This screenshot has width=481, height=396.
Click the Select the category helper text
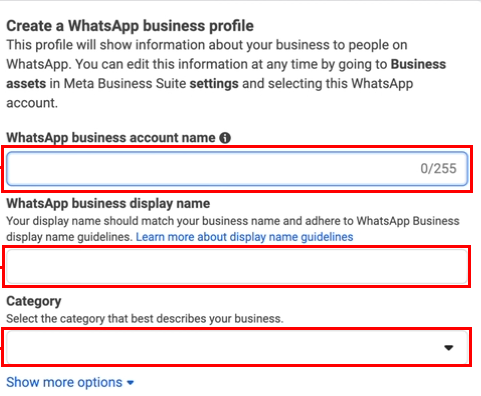pyautogui.click(x=145, y=319)
